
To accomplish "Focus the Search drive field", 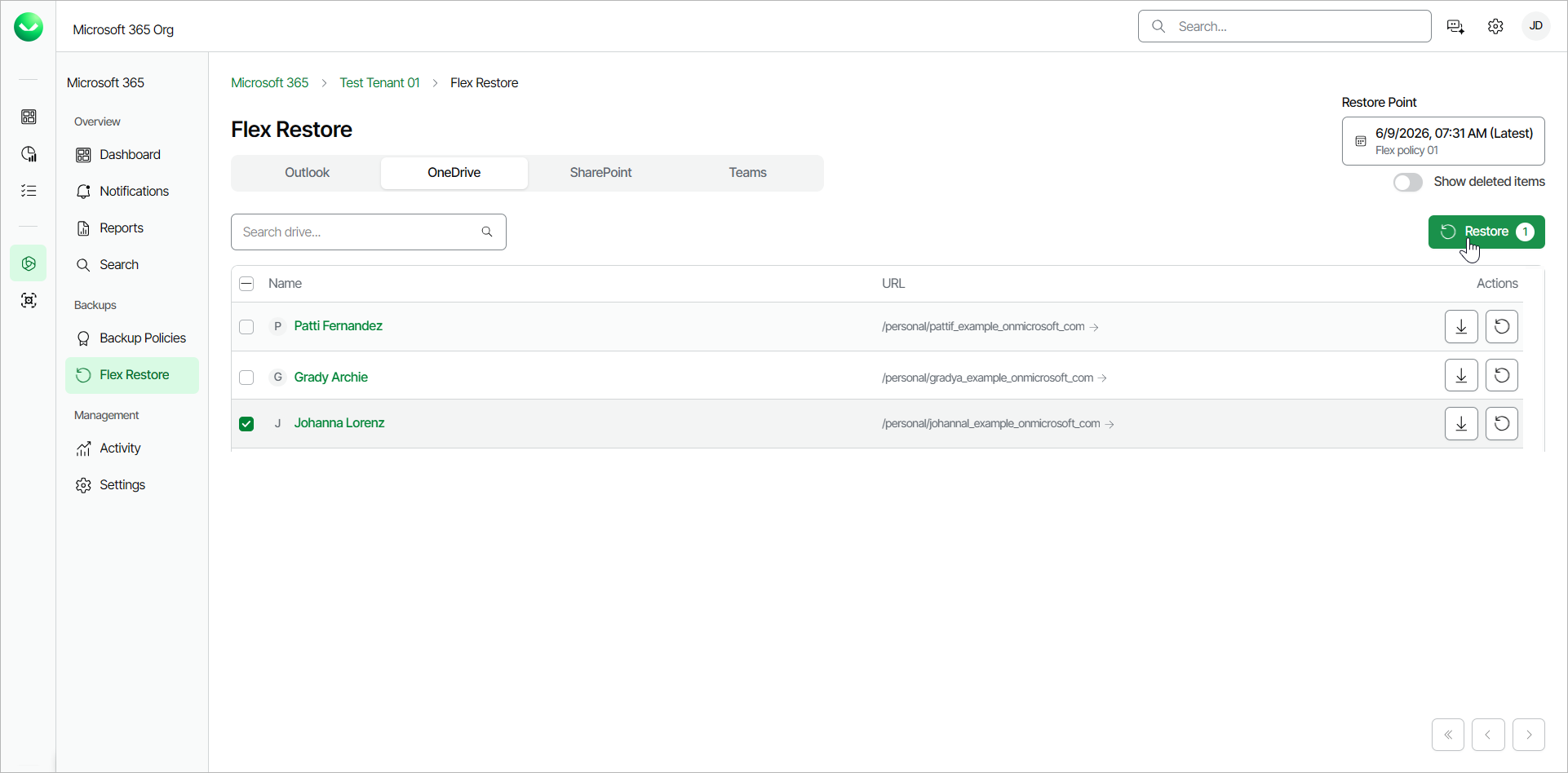I will tap(369, 232).
